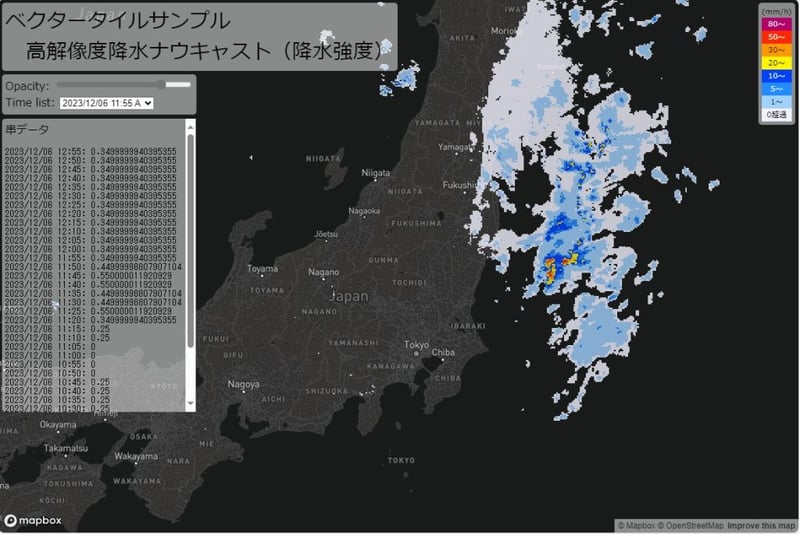Click the Fukushima city label on map

click(x=460, y=185)
